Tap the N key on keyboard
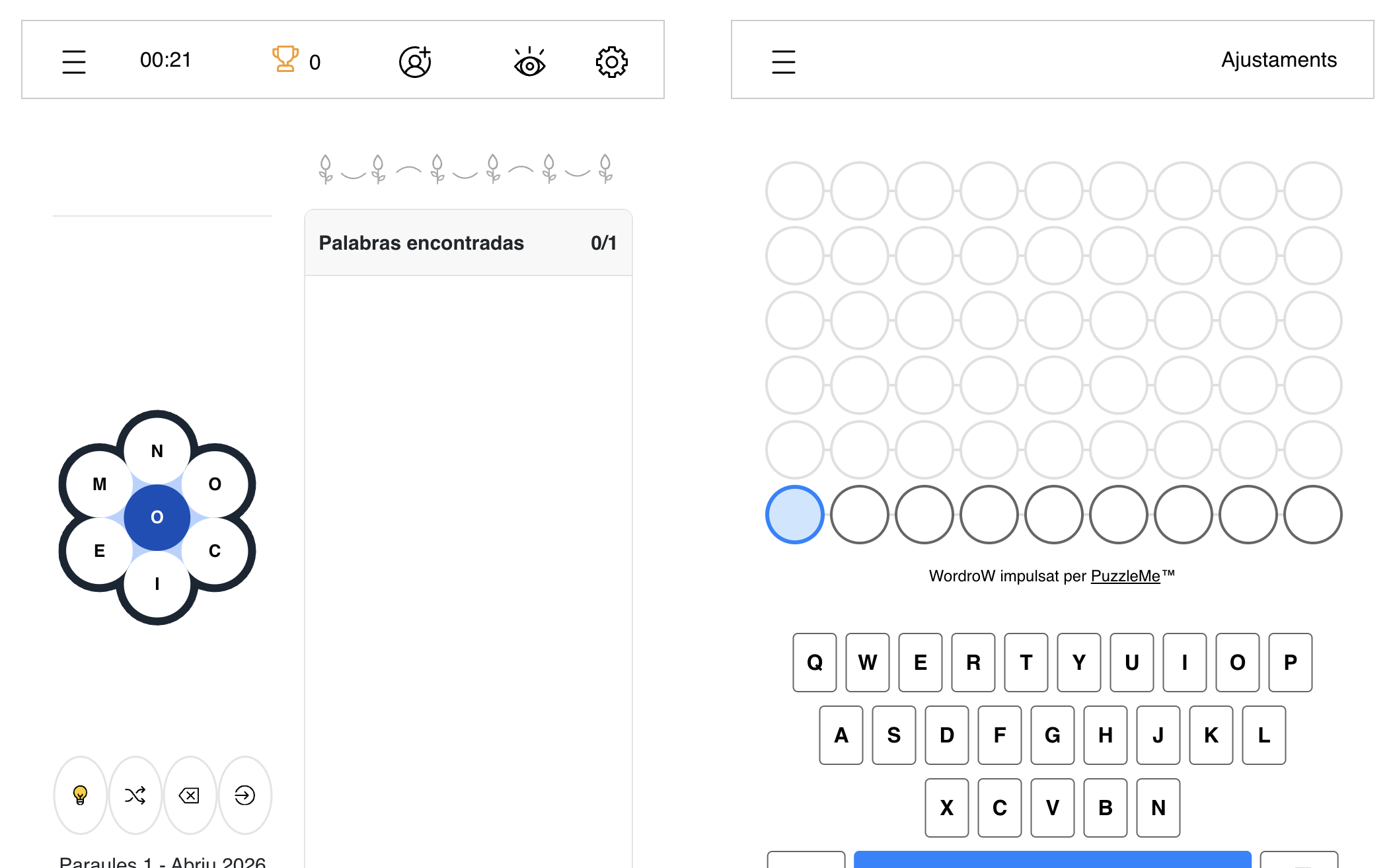The width and height of the screenshot is (1393, 868). pyautogui.click(x=1158, y=808)
